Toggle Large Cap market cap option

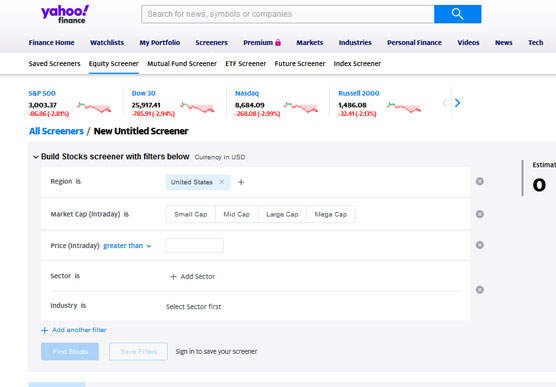click(282, 214)
